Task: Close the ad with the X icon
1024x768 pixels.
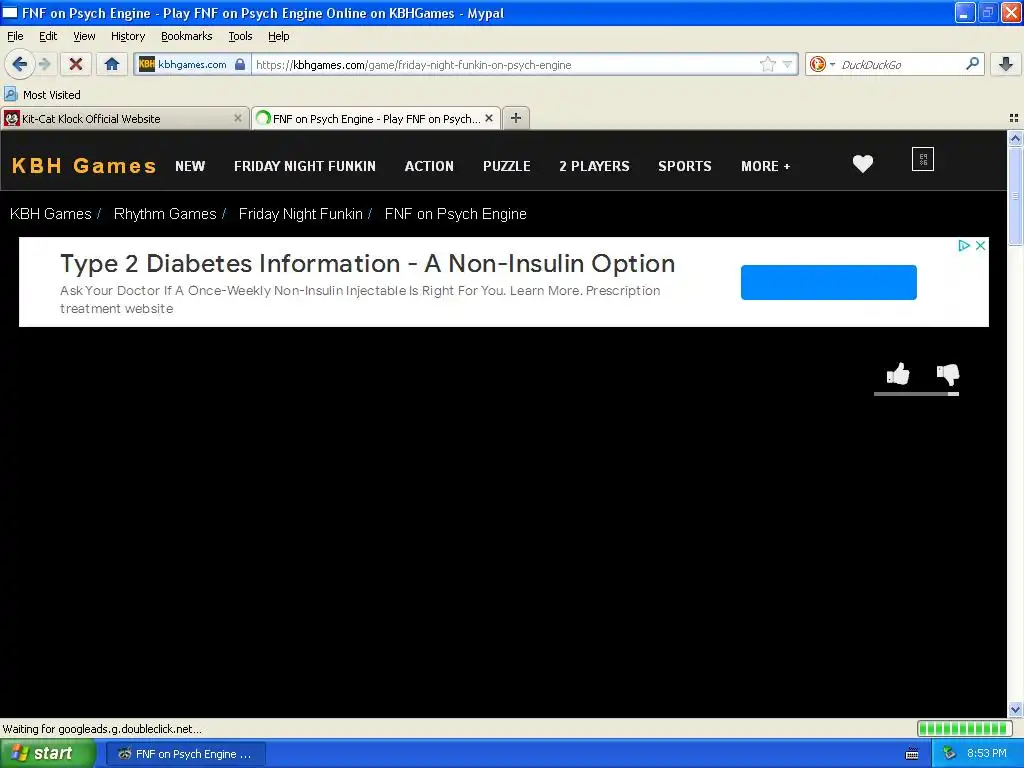Action: (980, 246)
